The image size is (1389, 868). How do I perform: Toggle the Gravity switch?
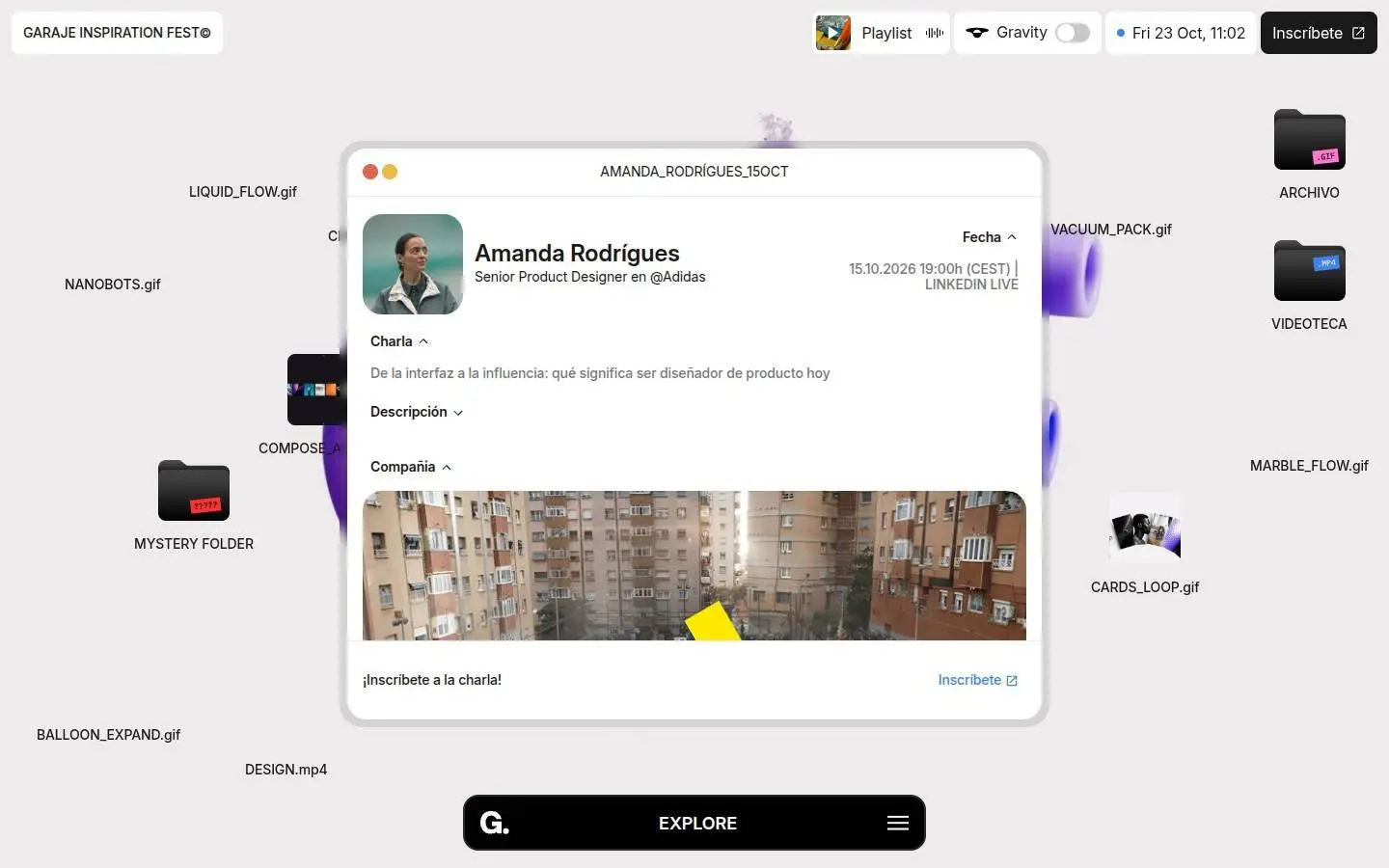(1073, 33)
